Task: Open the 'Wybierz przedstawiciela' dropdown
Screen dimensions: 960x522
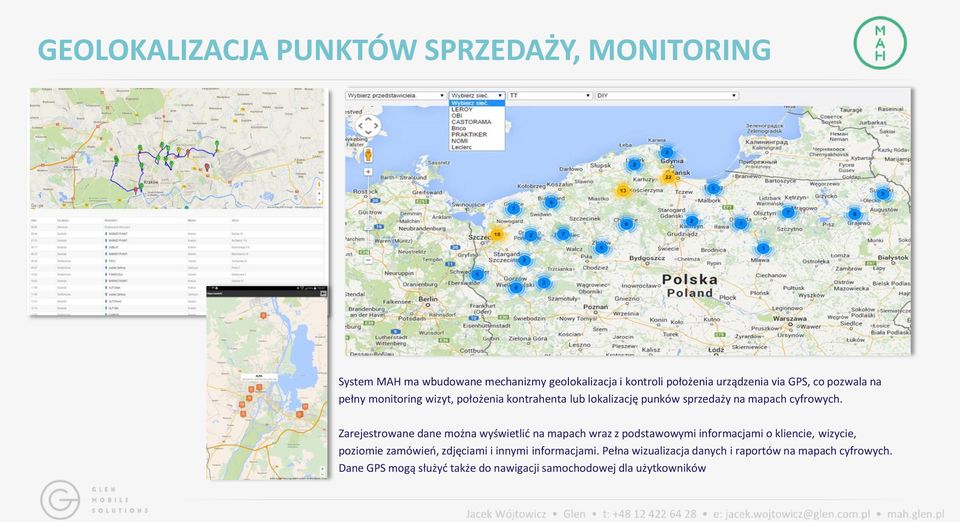Action: pyautogui.click(x=396, y=95)
